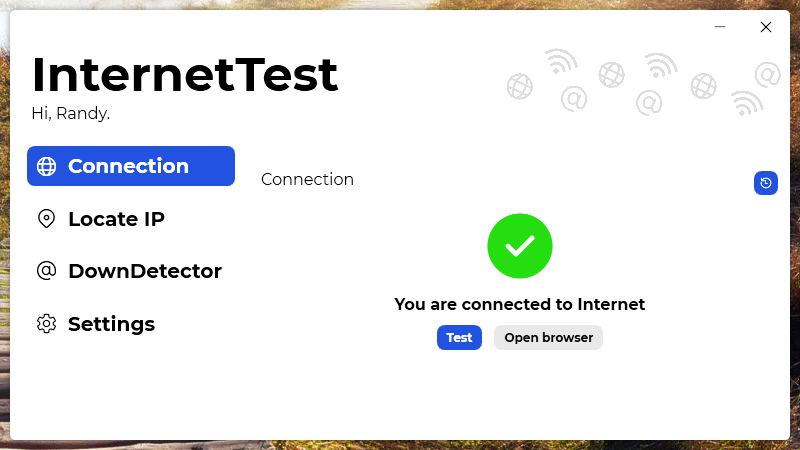Click the Connection page heading label
This screenshot has width=800, height=450.
click(x=307, y=180)
